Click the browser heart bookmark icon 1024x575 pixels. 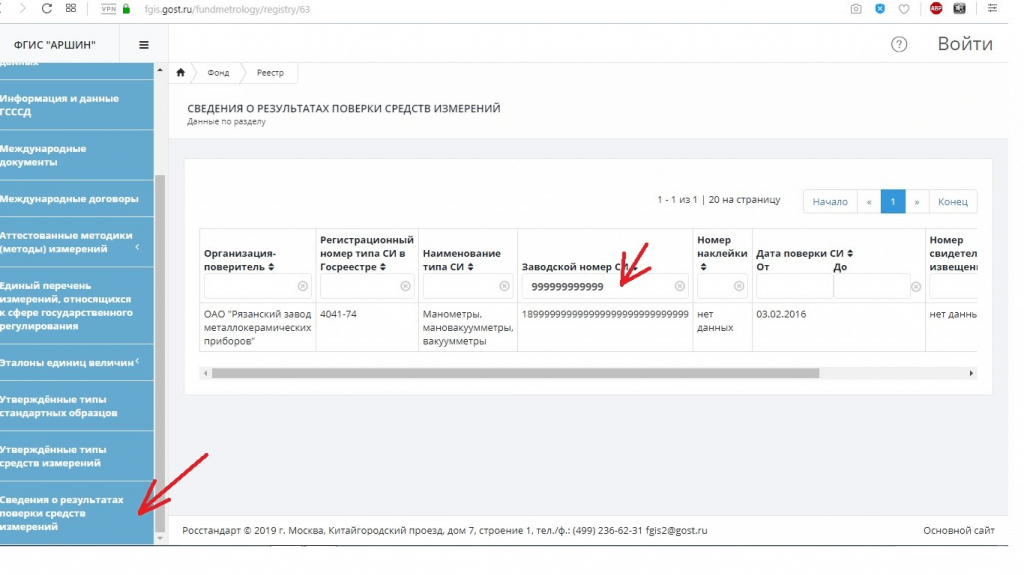pyautogui.click(x=904, y=8)
